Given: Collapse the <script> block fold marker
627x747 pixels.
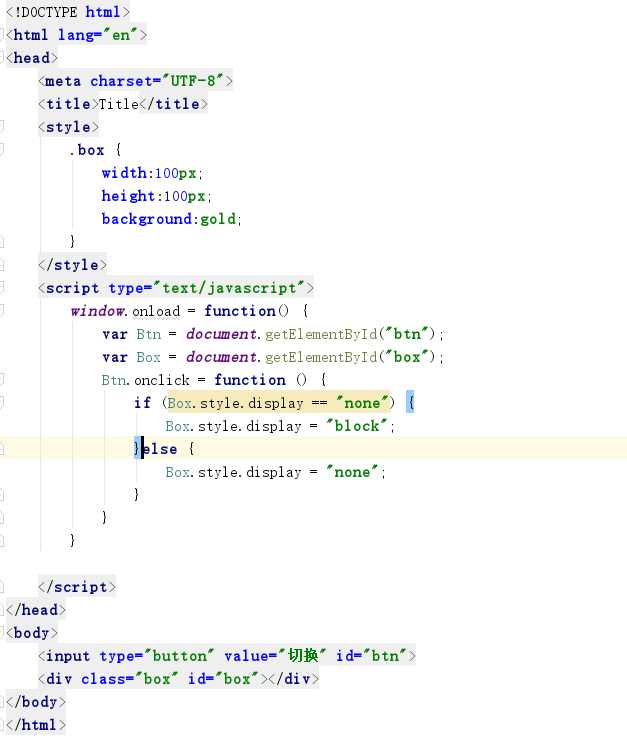Looking at the screenshot, I should coord(1,288).
